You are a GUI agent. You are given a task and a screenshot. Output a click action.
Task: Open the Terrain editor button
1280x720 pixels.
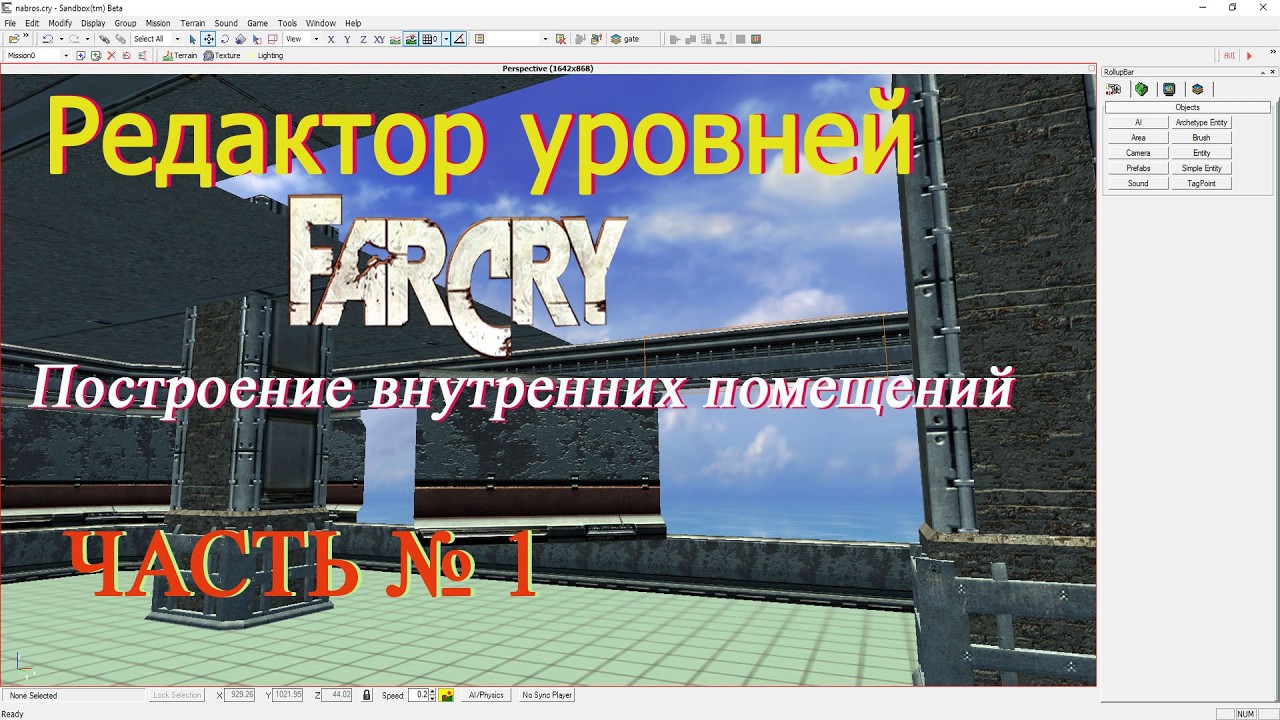tap(180, 56)
